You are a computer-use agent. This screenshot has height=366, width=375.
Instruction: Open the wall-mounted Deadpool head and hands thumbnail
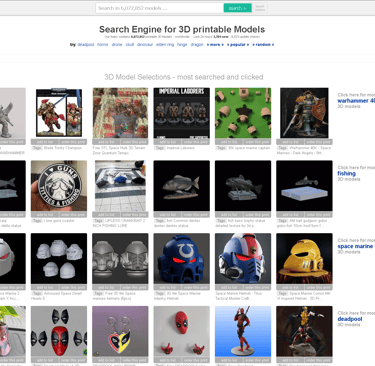tap(182, 331)
